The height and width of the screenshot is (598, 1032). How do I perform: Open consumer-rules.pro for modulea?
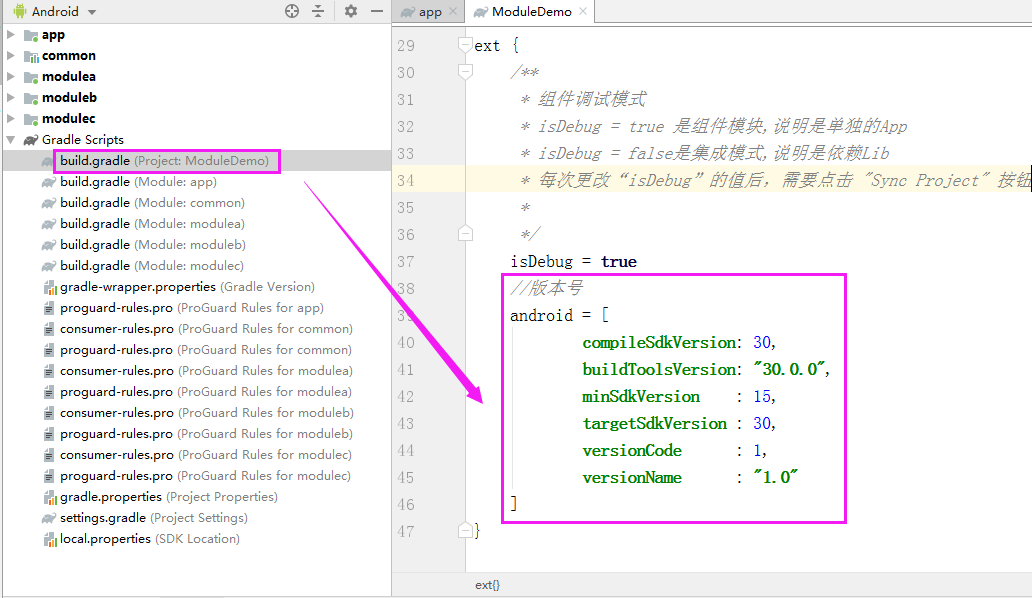(x=206, y=371)
